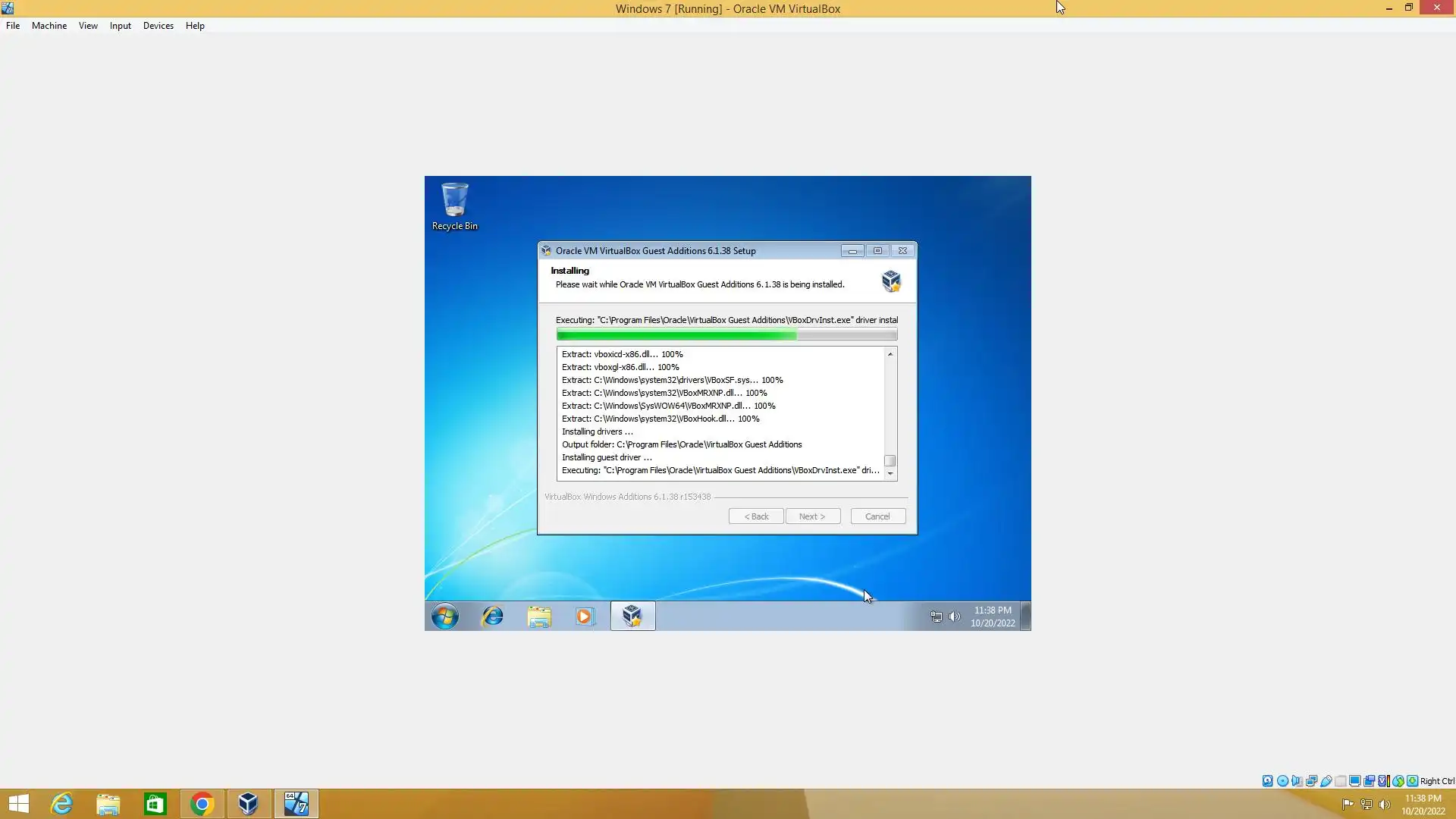
Task: Click the Next > button
Action: pos(812,516)
